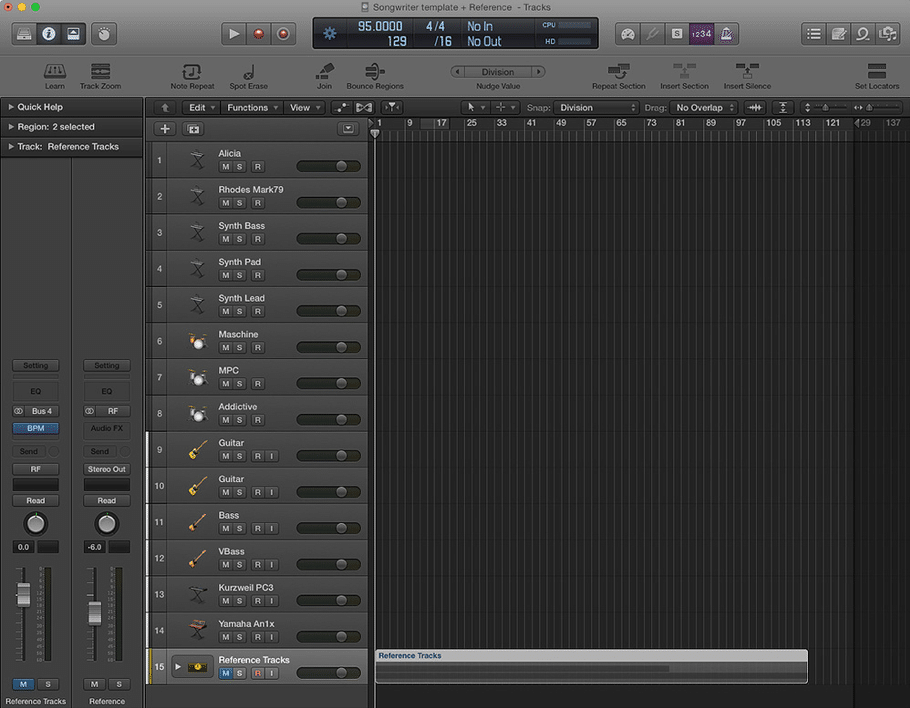Open the Edit menu in Tracks area
The image size is (910, 708).
[201, 107]
